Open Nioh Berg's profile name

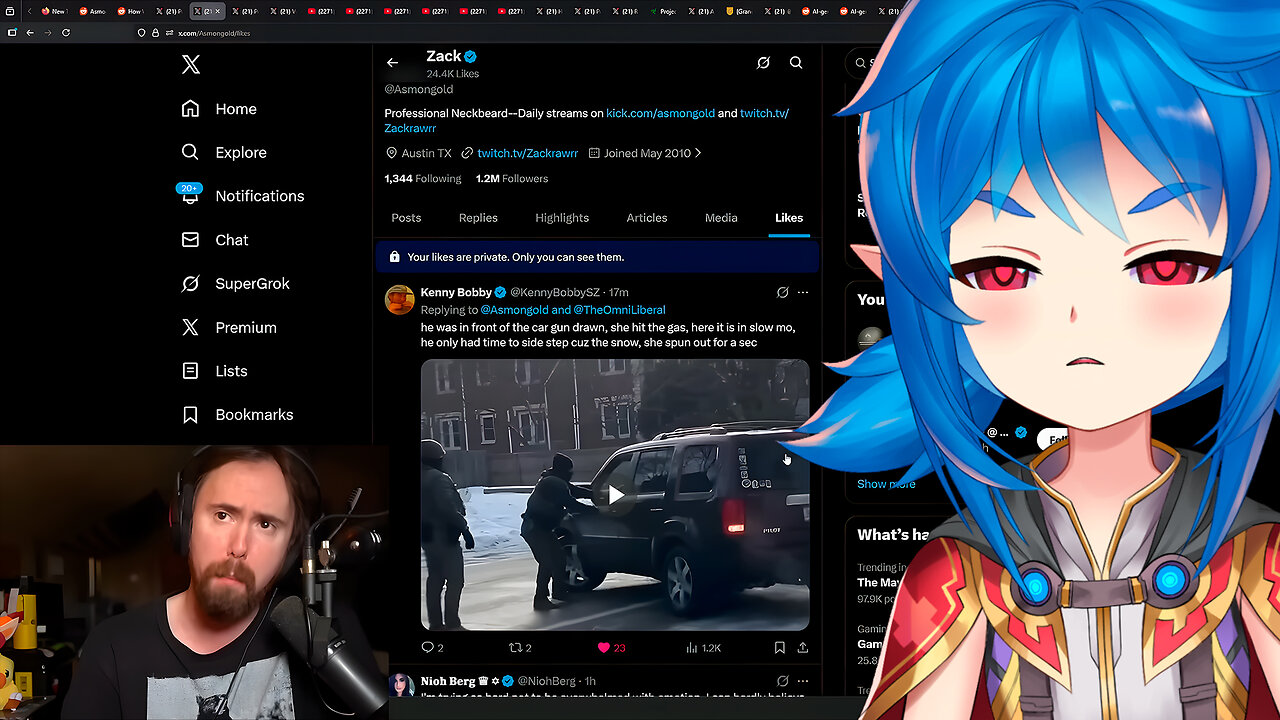point(448,681)
